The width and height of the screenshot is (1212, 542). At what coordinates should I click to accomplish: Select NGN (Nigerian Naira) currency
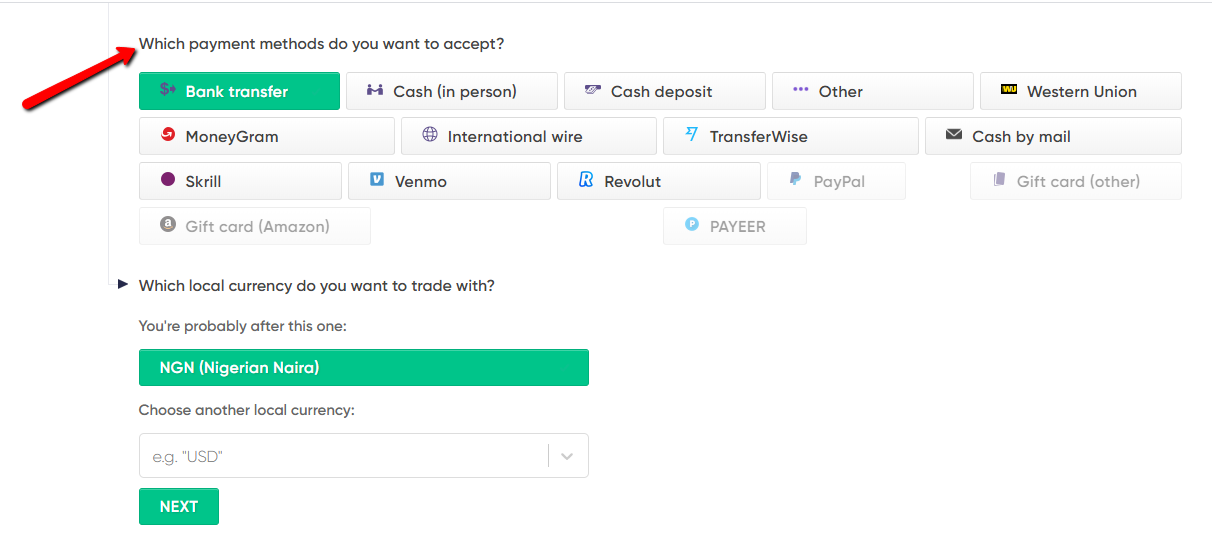(364, 367)
